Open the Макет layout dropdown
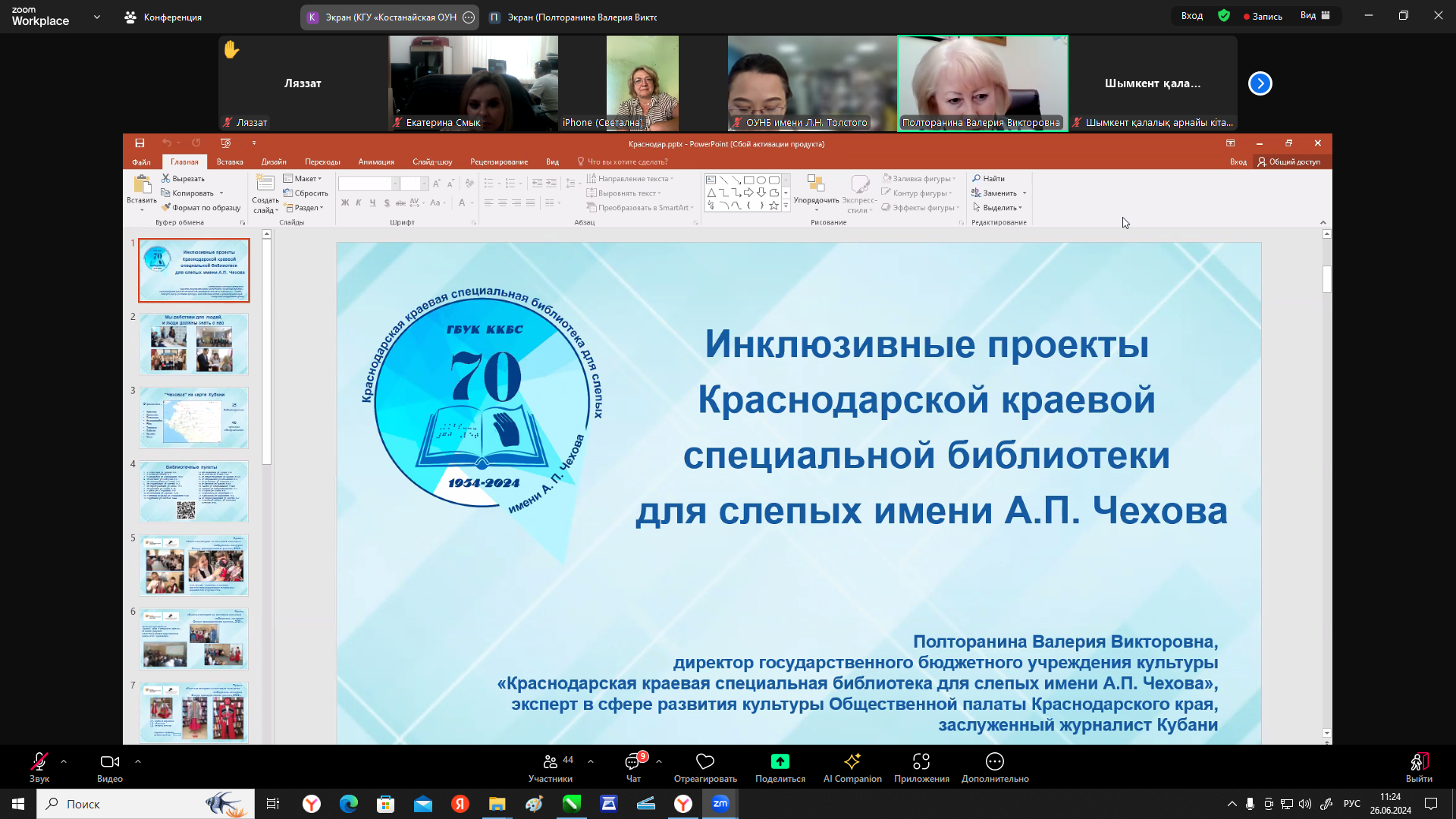Viewport: 1456px width, 819px height. pyautogui.click(x=303, y=178)
